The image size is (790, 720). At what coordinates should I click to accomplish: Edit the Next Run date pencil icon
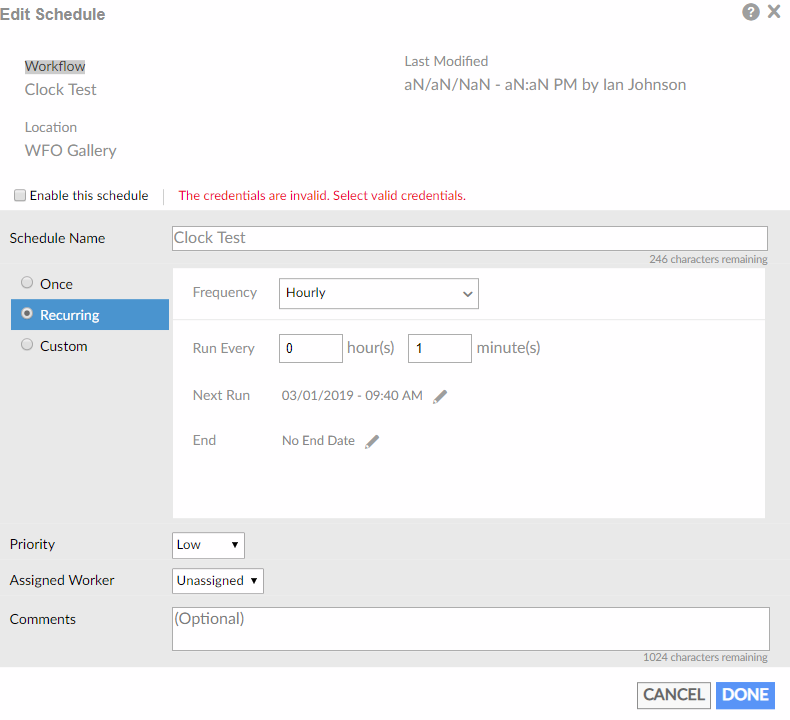tap(440, 397)
